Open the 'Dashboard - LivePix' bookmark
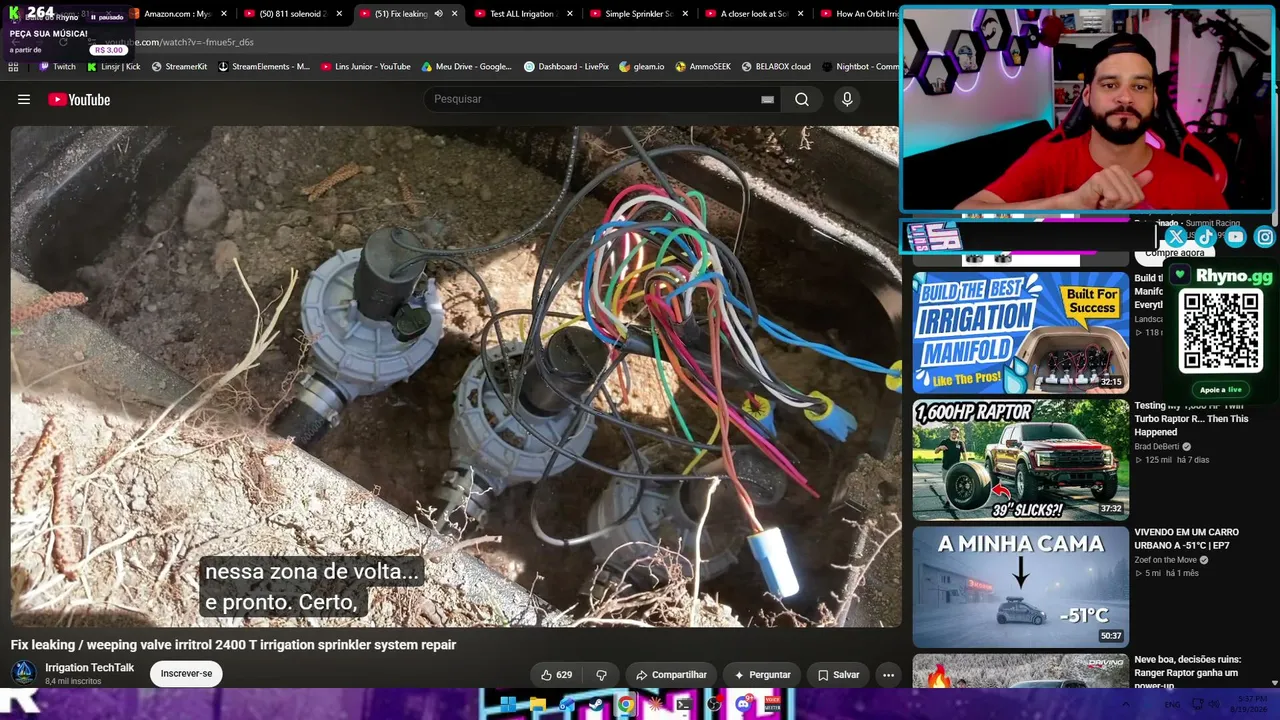This screenshot has width=1280, height=720. tap(566, 67)
